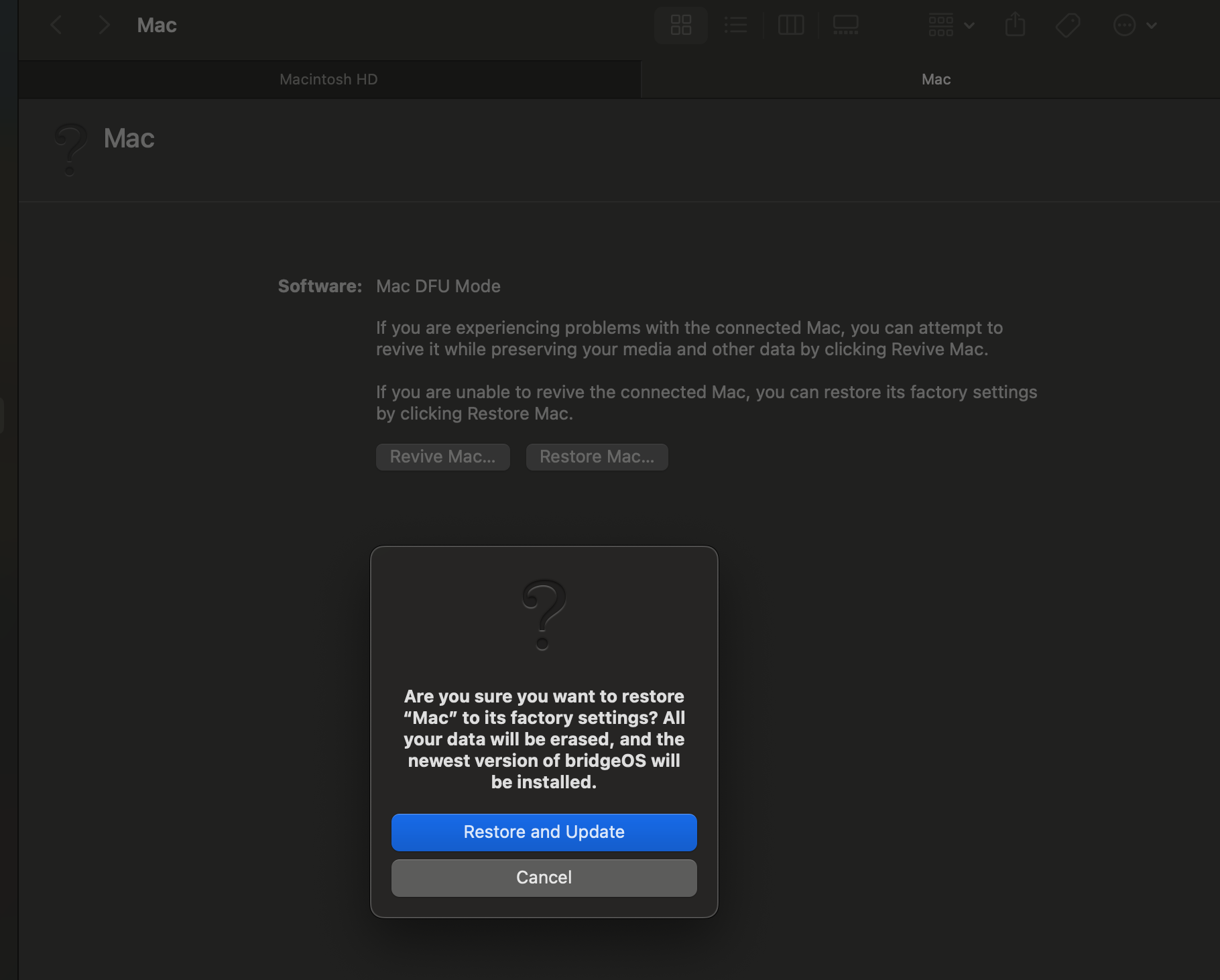The image size is (1220, 980).
Task: Click the Restore Mac... button
Action: click(x=597, y=456)
